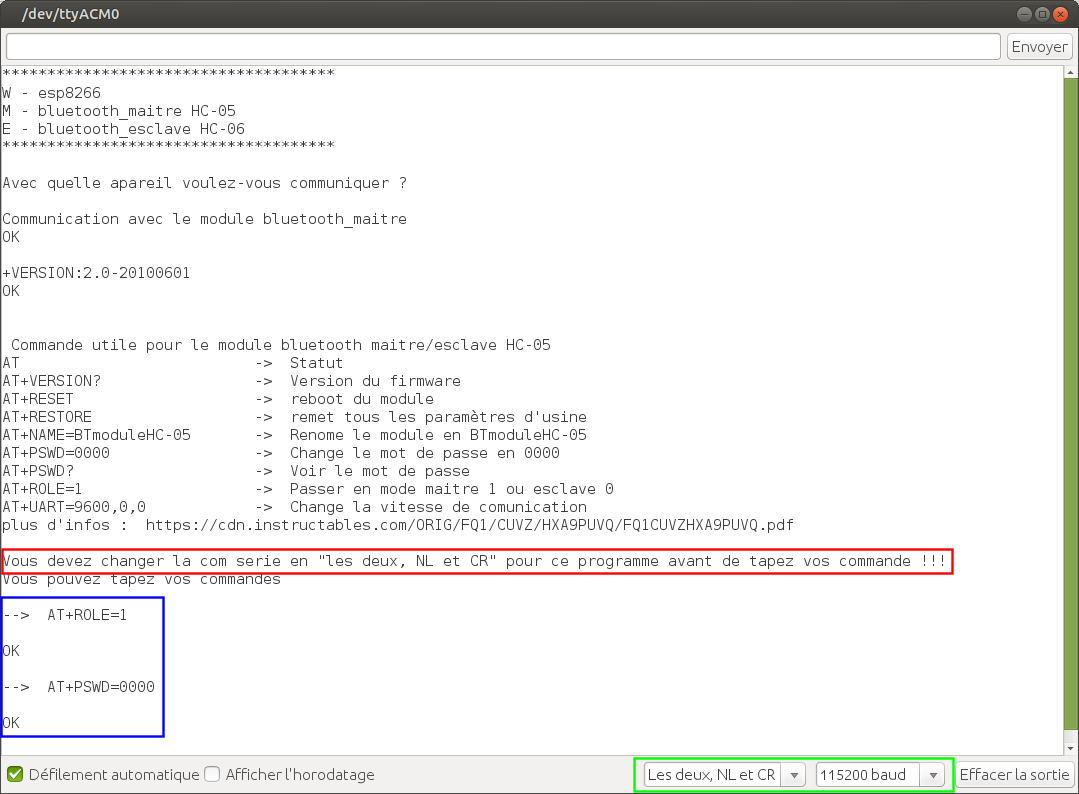Enable the Afficher l'horodatage checkbox
1079x794 pixels.
(x=212, y=774)
